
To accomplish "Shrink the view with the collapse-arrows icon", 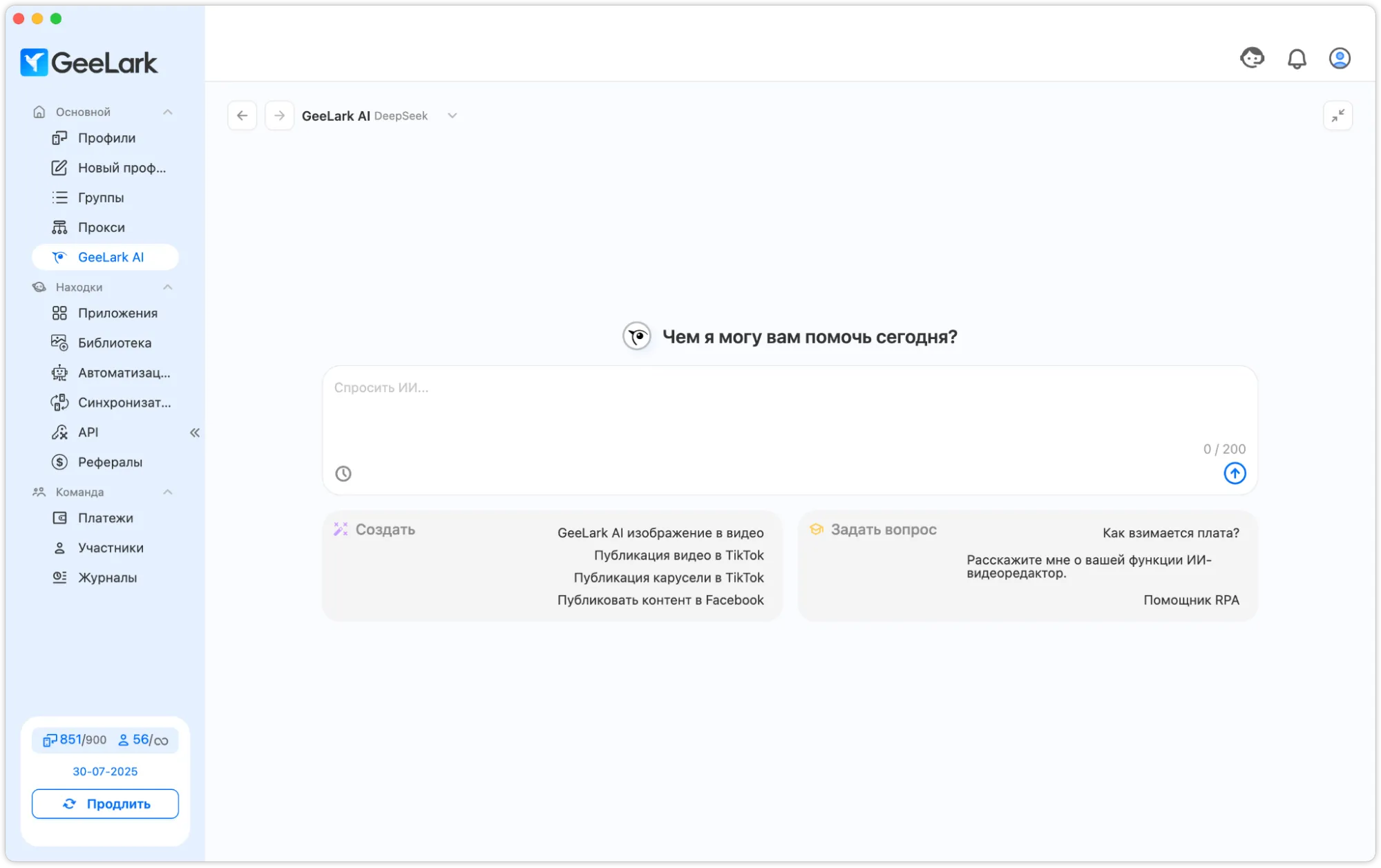I will pyautogui.click(x=1337, y=115).
